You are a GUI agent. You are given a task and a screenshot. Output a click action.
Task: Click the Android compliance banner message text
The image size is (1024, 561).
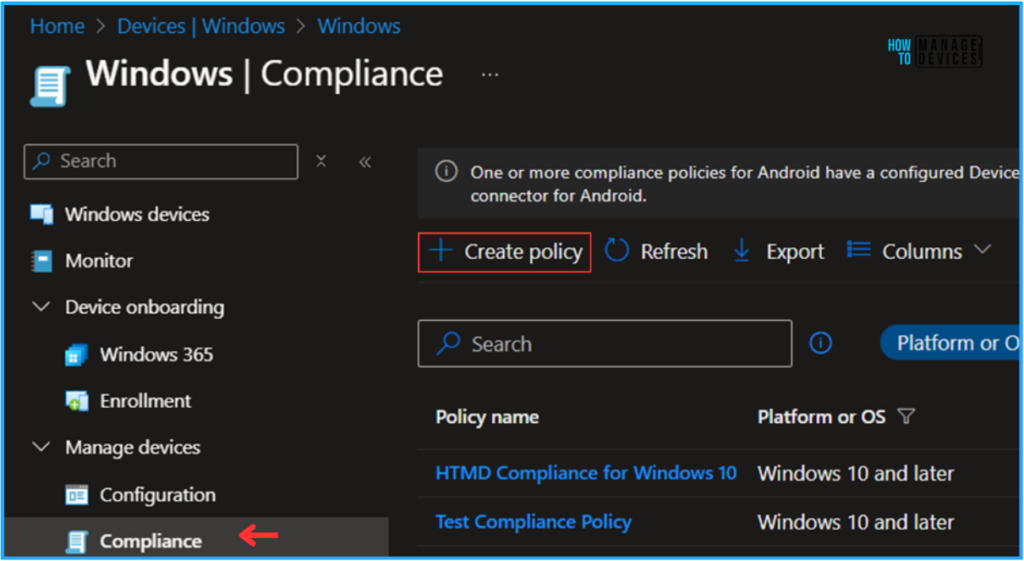(744, 184)
